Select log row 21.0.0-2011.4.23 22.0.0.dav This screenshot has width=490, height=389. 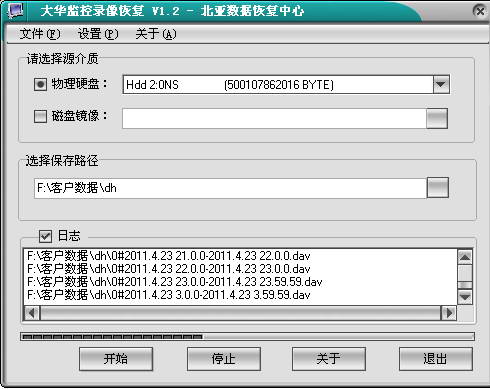click(169, 256)
